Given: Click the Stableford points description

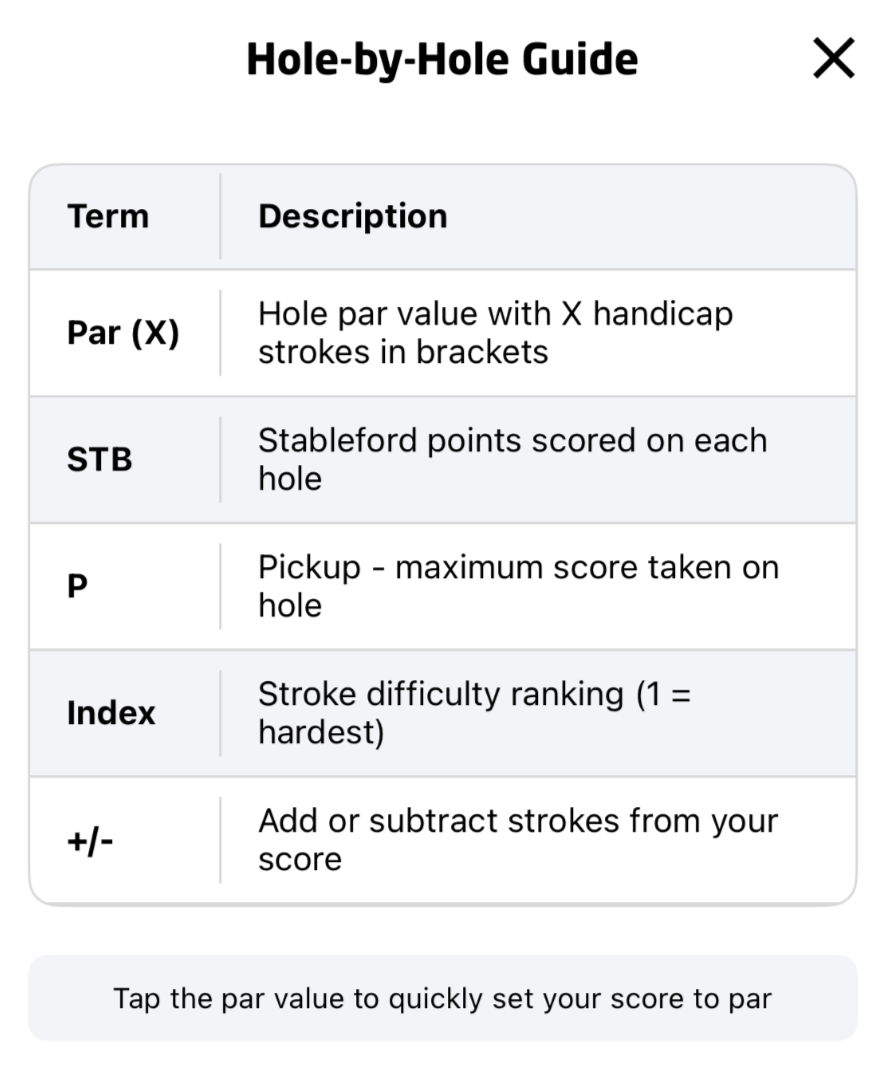Looking at the screenshot, I should point(513,459).
